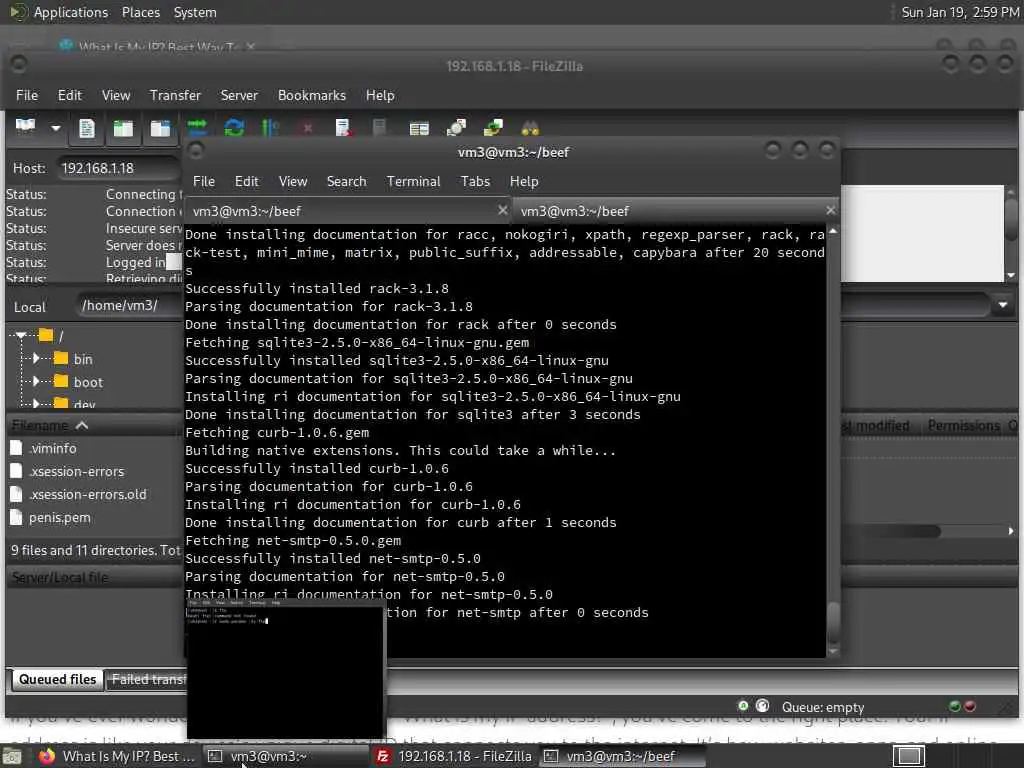The width and height of the screenshot is (1024, 768).
Task: Disconnect from the current server icon
Action: point(344,128)
